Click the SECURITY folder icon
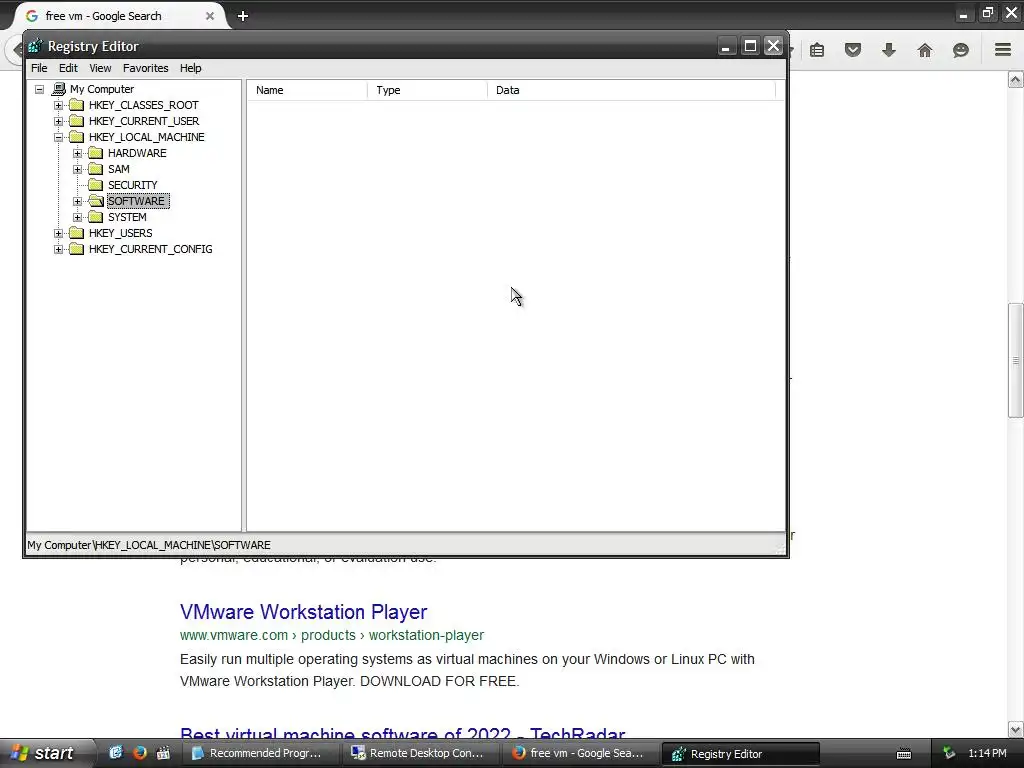Screen dimensions: 1024x768 (95, 185)
